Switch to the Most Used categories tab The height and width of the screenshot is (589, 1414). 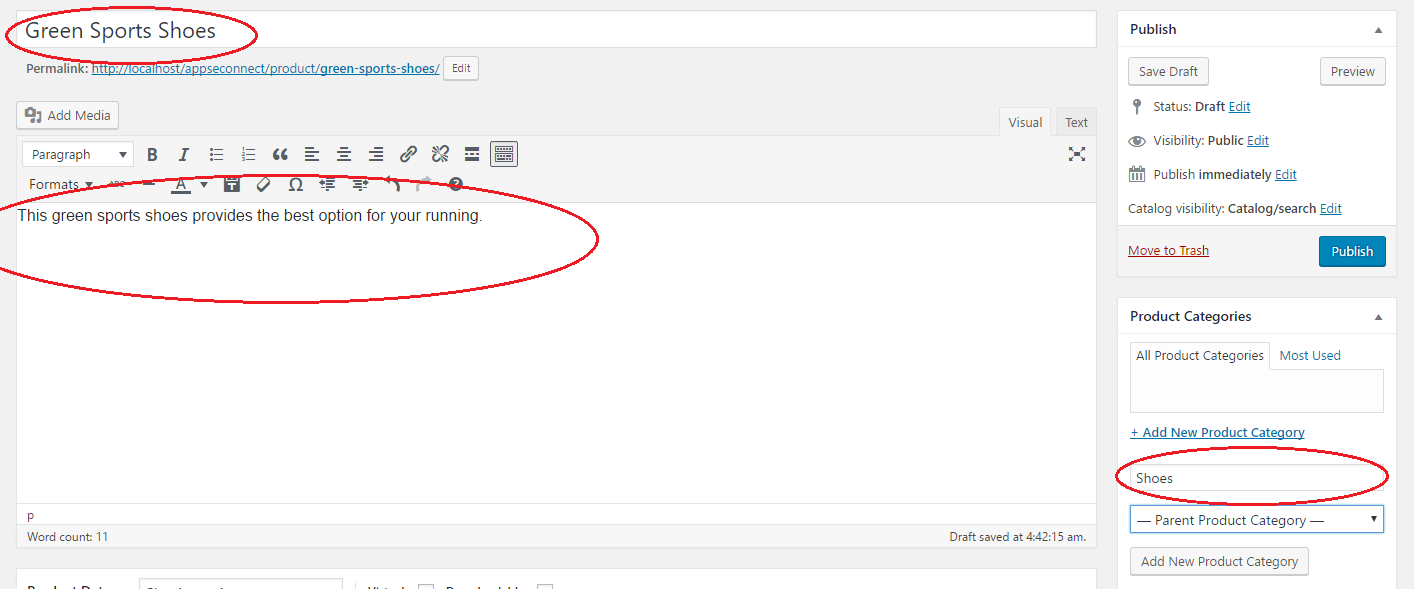click(1310, 355)
